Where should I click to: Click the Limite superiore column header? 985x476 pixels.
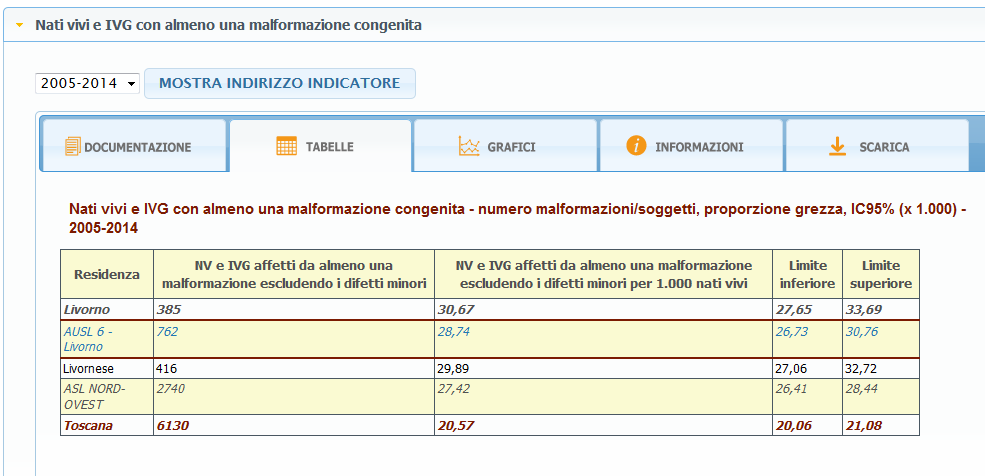tap(879, 274)
